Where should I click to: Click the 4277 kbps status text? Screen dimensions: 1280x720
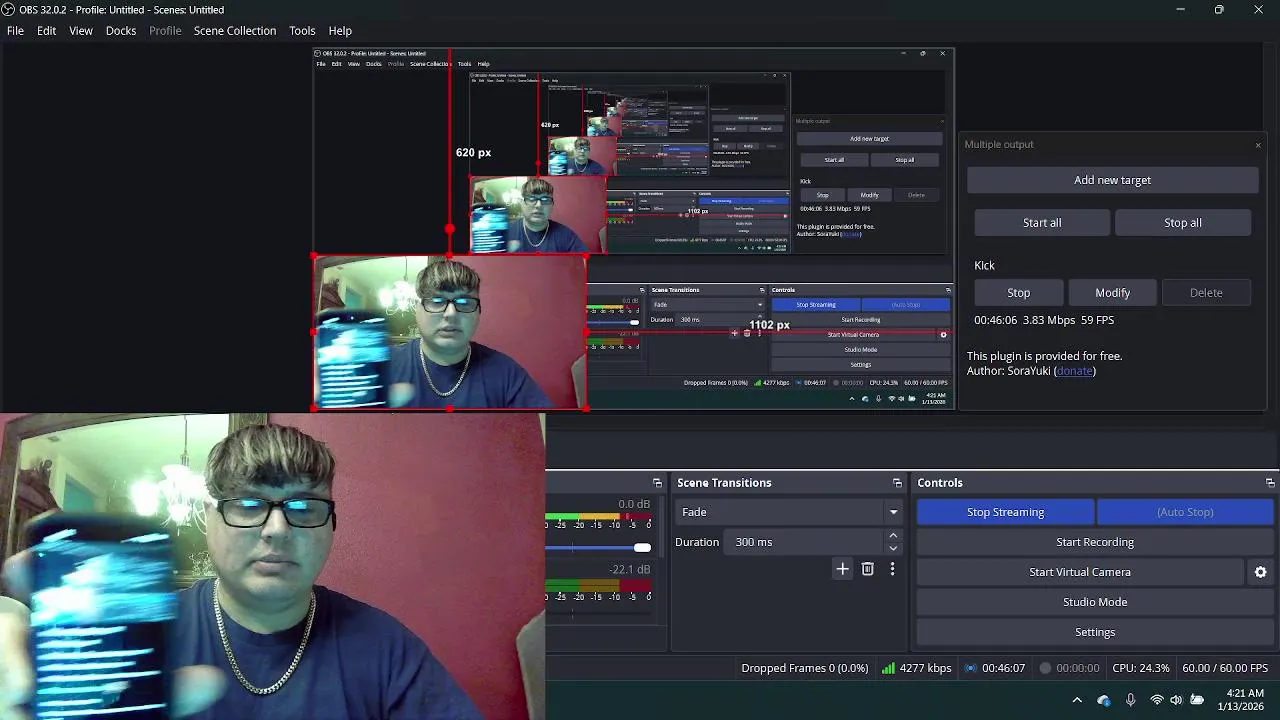(x=925, y=668)
